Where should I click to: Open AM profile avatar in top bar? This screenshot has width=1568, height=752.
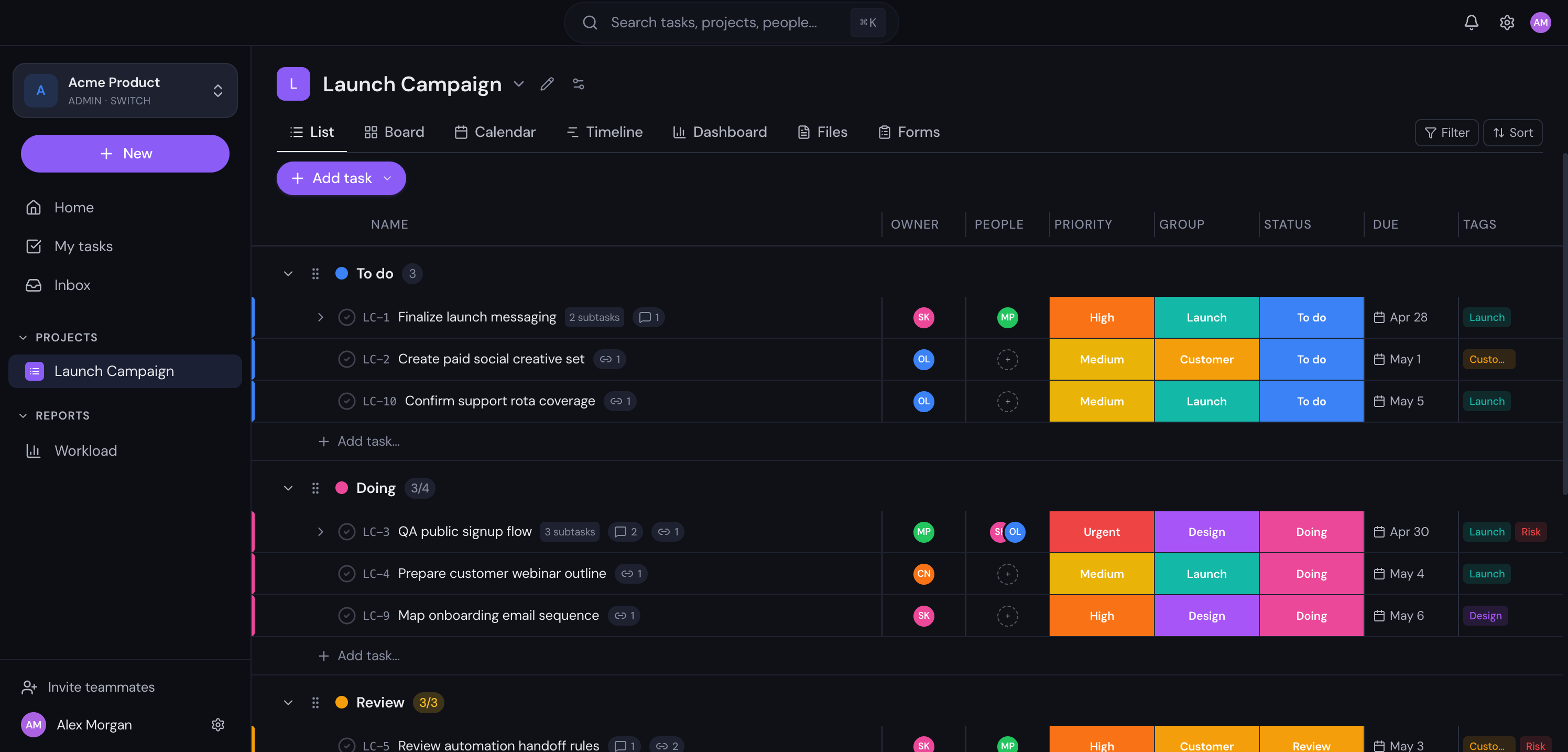point(1540,23)
